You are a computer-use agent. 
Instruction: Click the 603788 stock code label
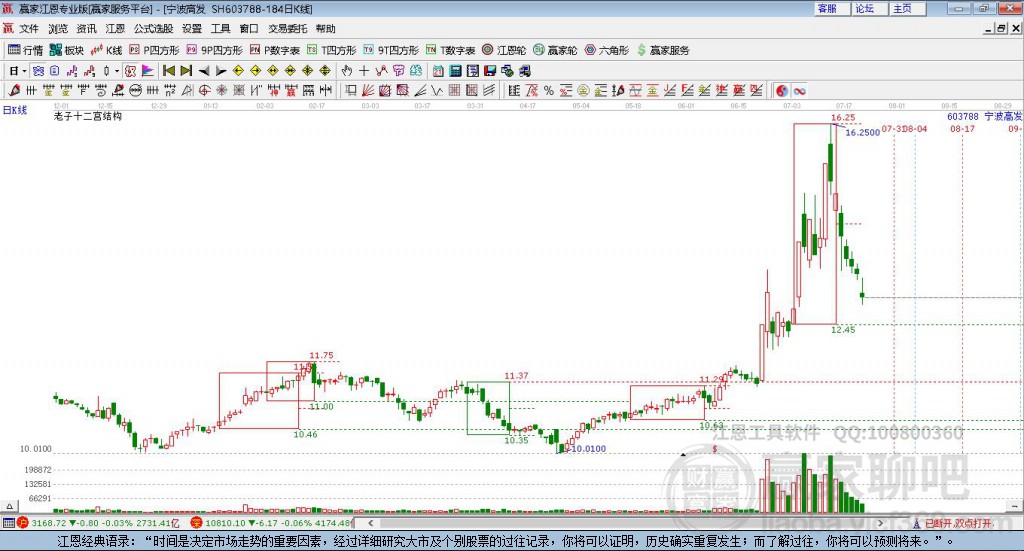pos(963,116)
